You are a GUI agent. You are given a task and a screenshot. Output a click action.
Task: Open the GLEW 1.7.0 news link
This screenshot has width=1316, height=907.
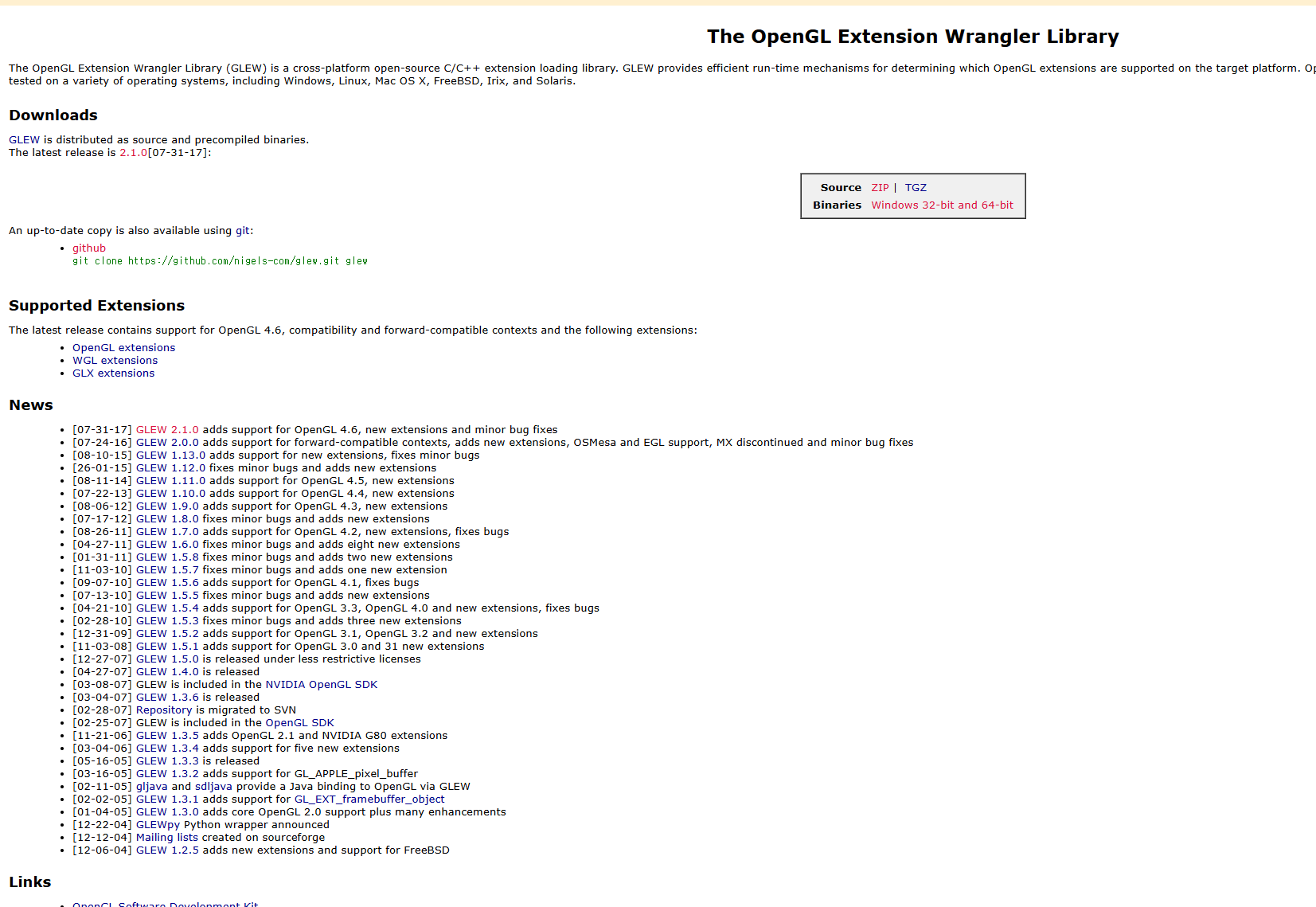pos(167,532)
